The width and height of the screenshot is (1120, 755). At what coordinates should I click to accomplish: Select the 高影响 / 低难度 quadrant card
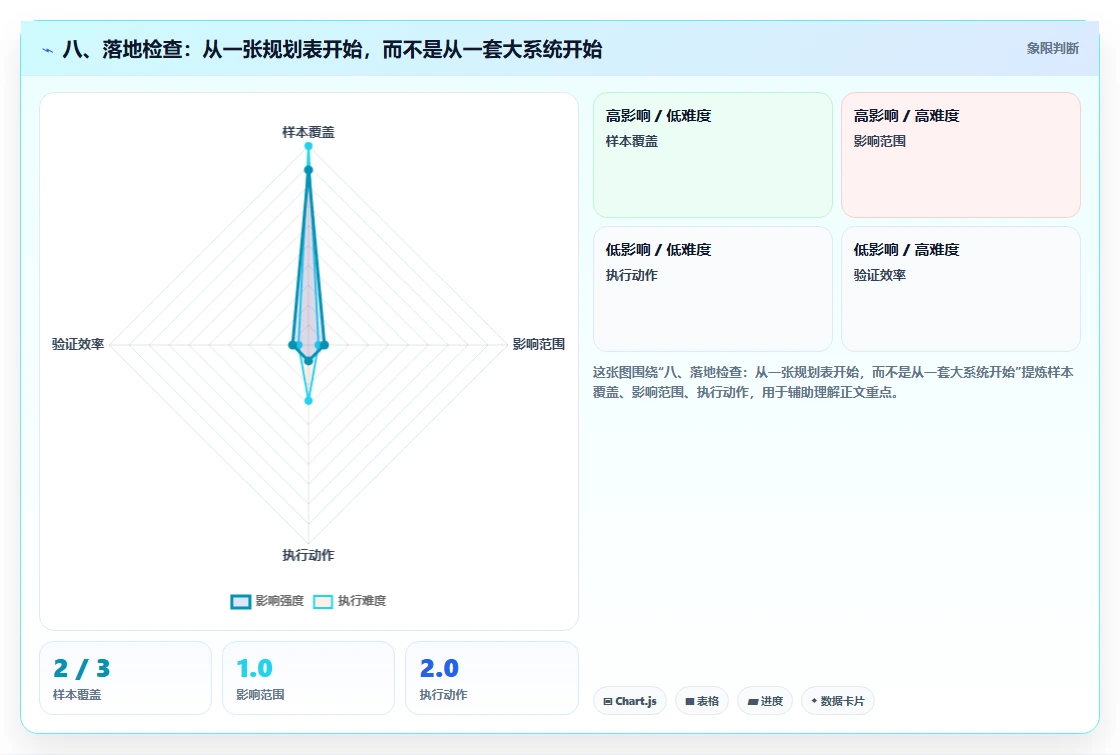click(713, 154)
